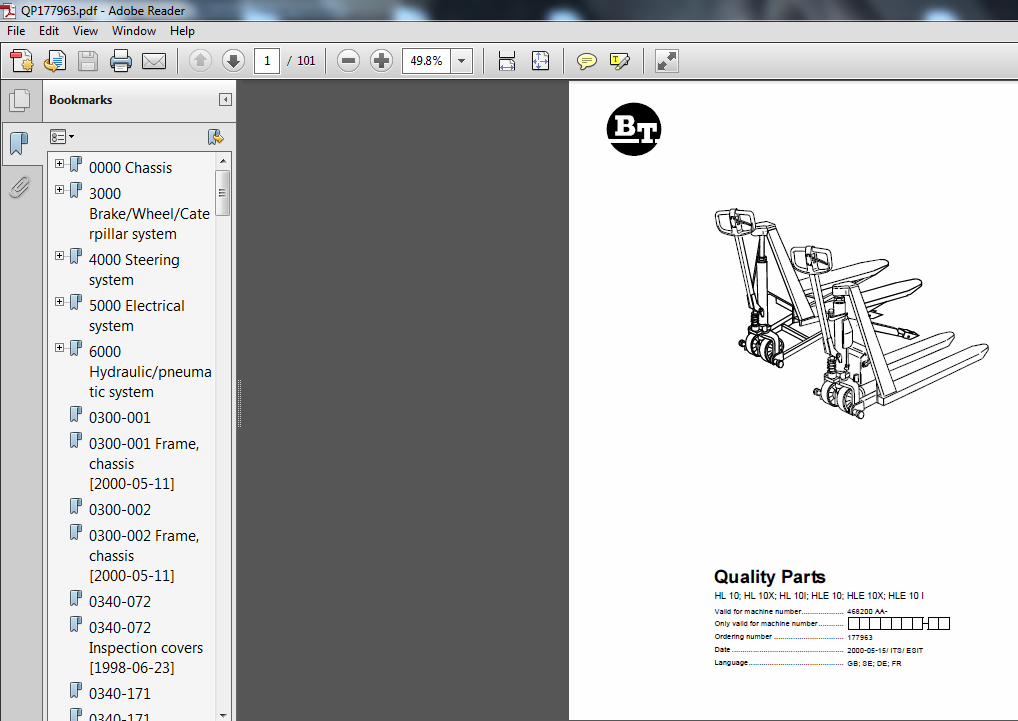This screenshot has width=1018, height=721.
Task: Select the 4000 Steering system bookmark
Action: [134, 270]
